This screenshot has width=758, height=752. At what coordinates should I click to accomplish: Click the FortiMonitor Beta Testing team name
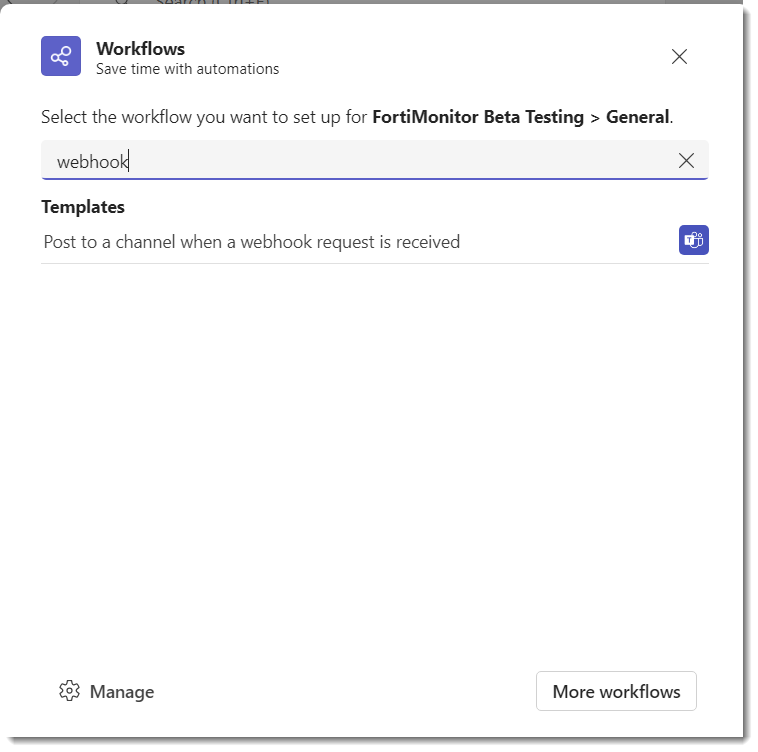(x=477, y=117)
